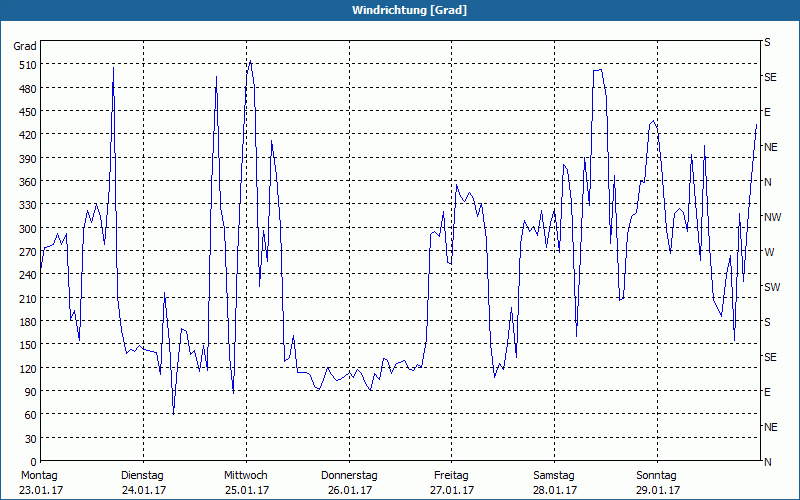Click the 510 value on left axis
800x500 pixels.
(28, 65)
